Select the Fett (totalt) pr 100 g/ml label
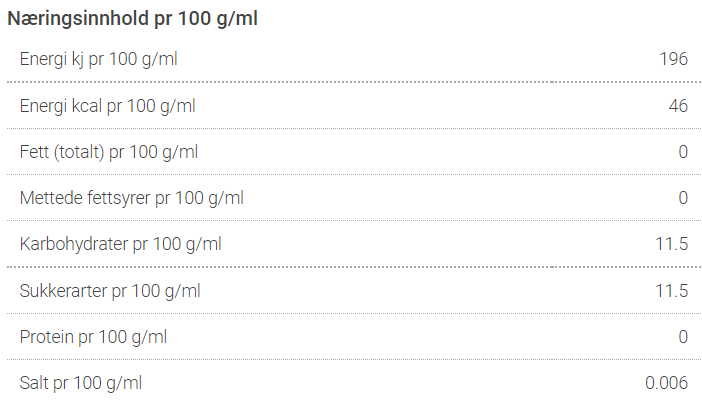Screen dimensions: 702x403 (109, 152)
